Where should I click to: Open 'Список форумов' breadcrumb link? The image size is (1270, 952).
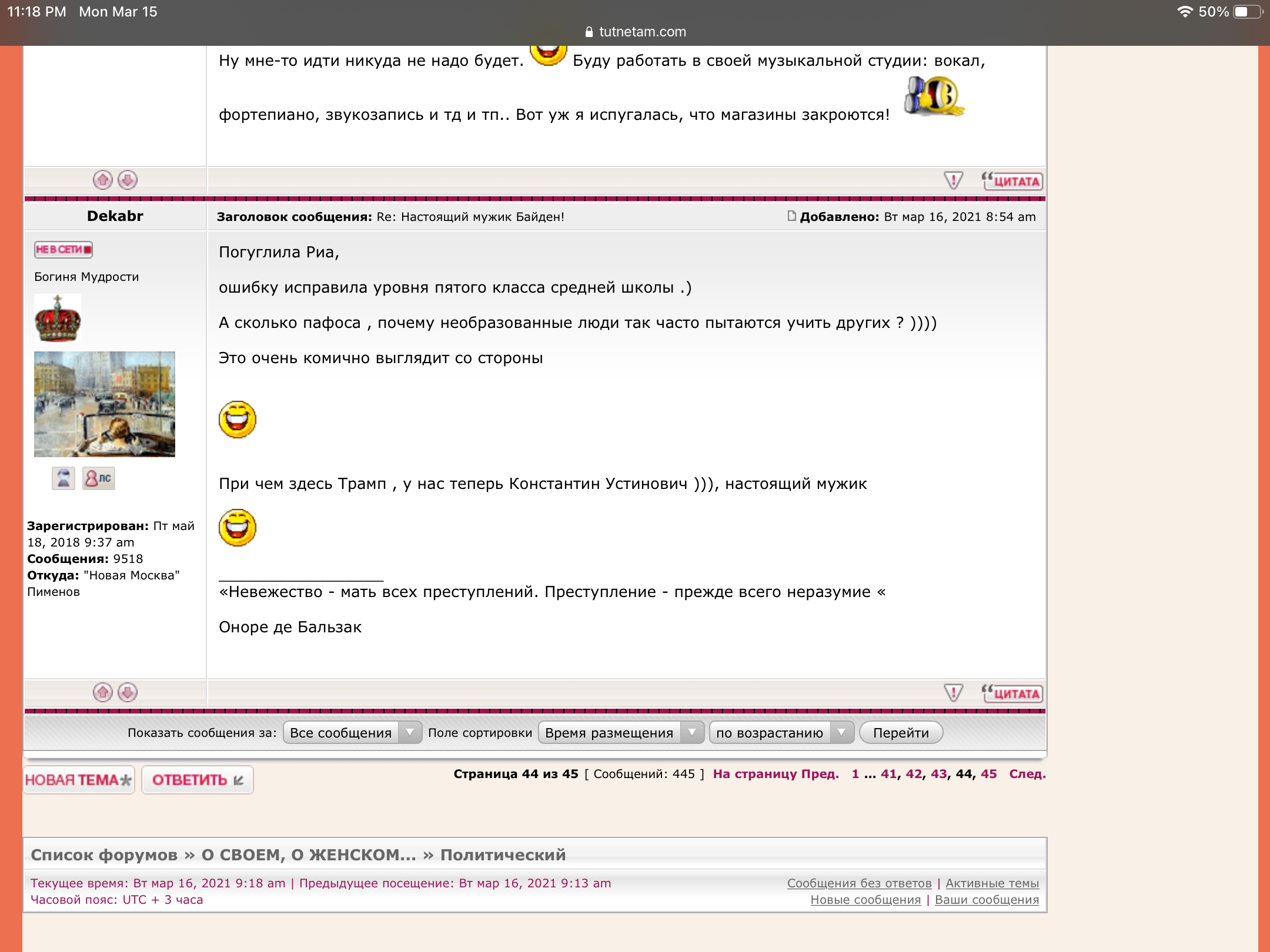click(104, 855)
